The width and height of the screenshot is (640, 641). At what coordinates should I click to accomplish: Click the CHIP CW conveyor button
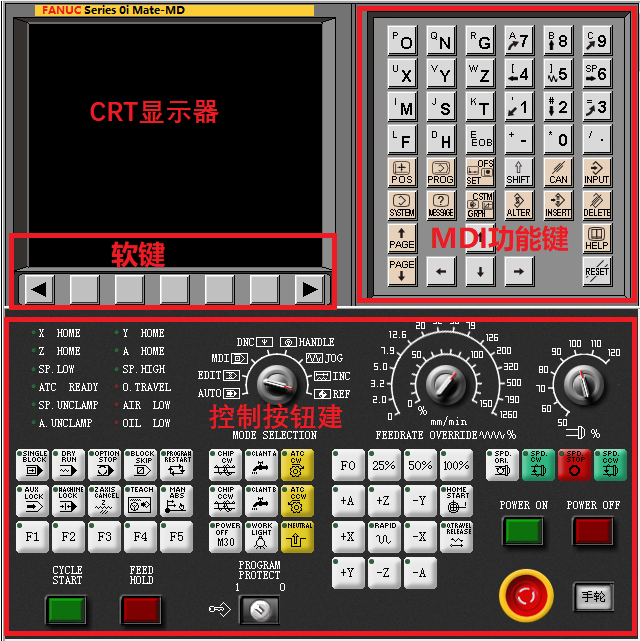(225, 465)
